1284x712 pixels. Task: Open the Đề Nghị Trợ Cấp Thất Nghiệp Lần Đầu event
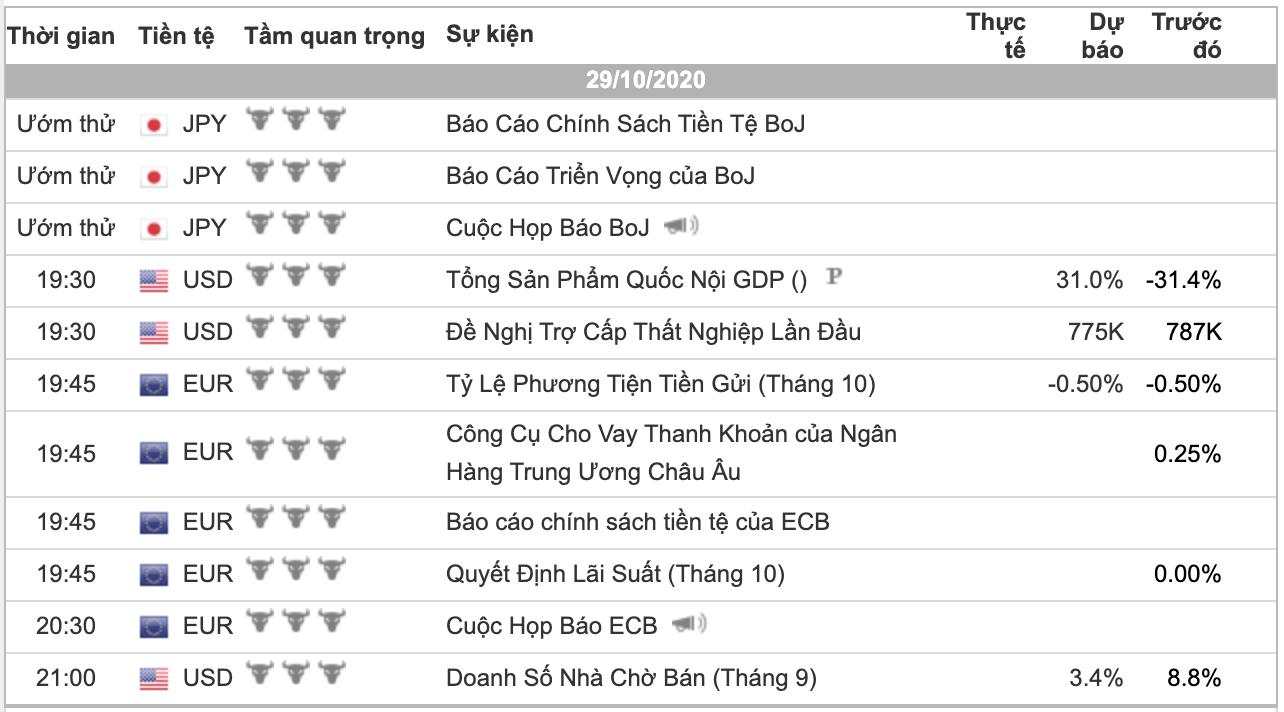(x=654, y=332)
